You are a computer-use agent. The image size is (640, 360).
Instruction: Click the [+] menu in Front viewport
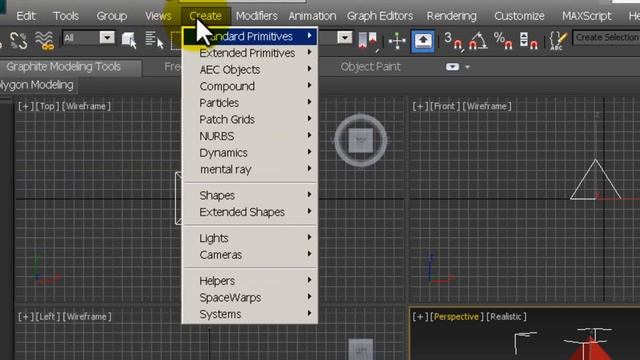(420, 107)
